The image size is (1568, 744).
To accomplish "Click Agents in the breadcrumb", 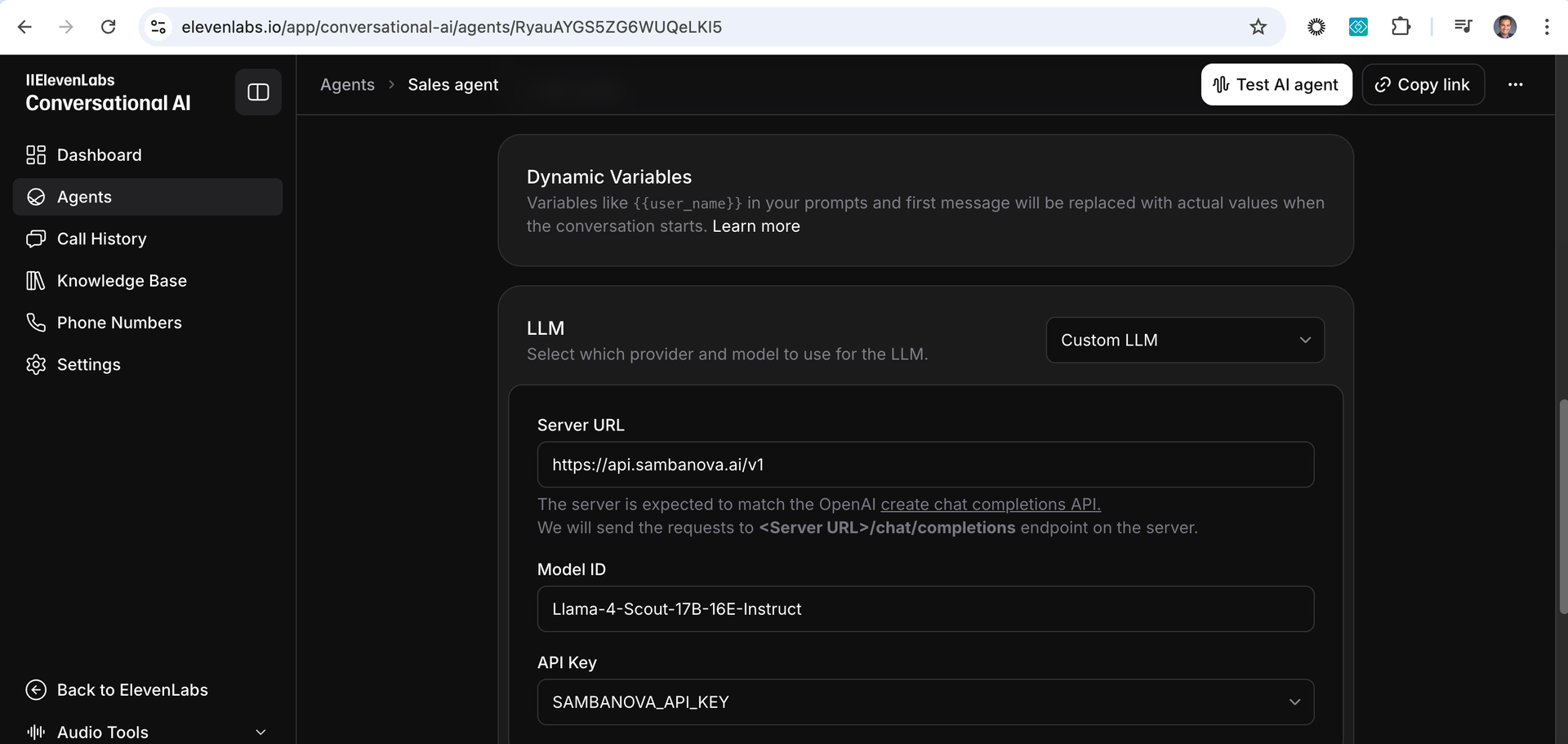I will point(347,85).
